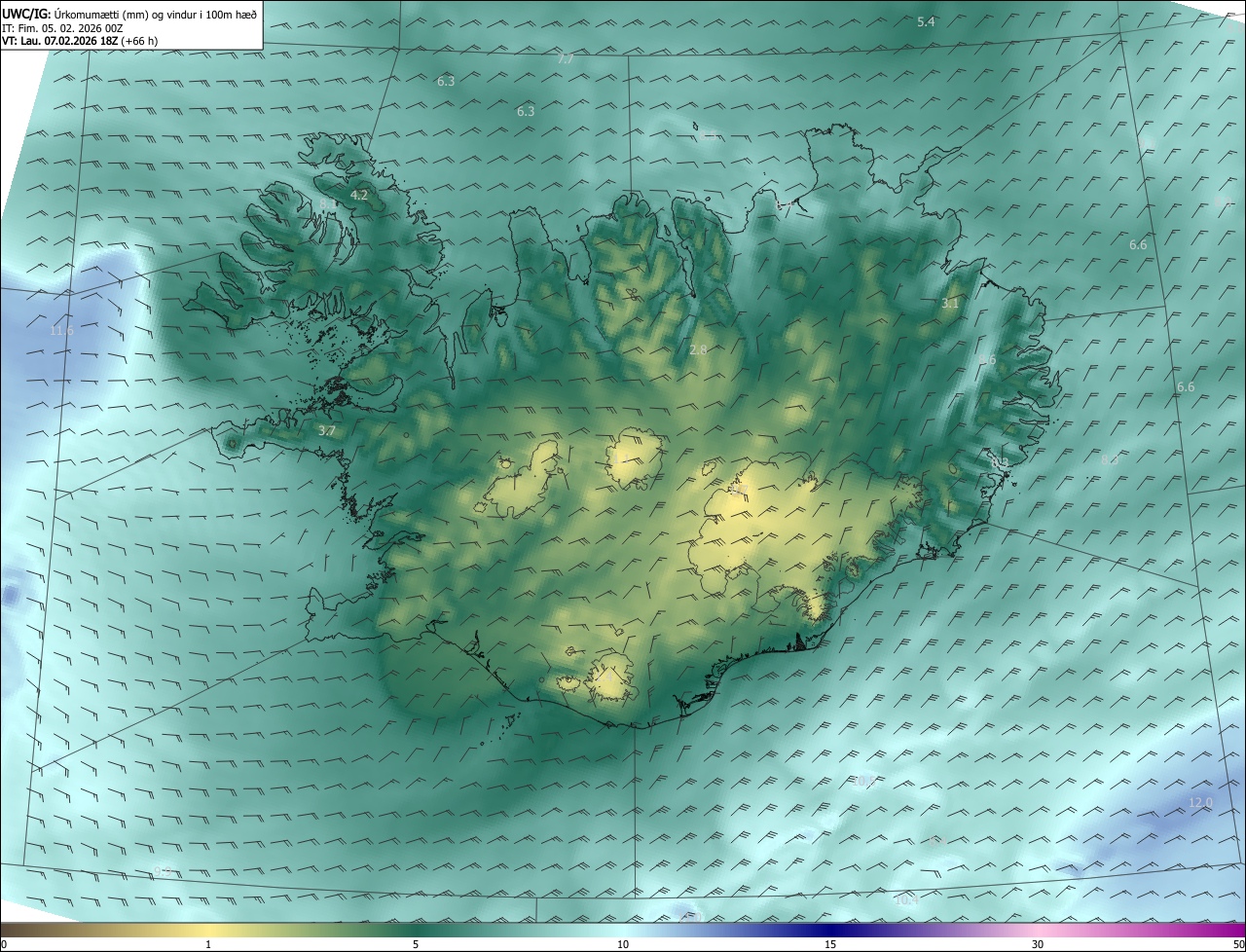Click the colour scale tick label 50

[x=1238, y=945]
